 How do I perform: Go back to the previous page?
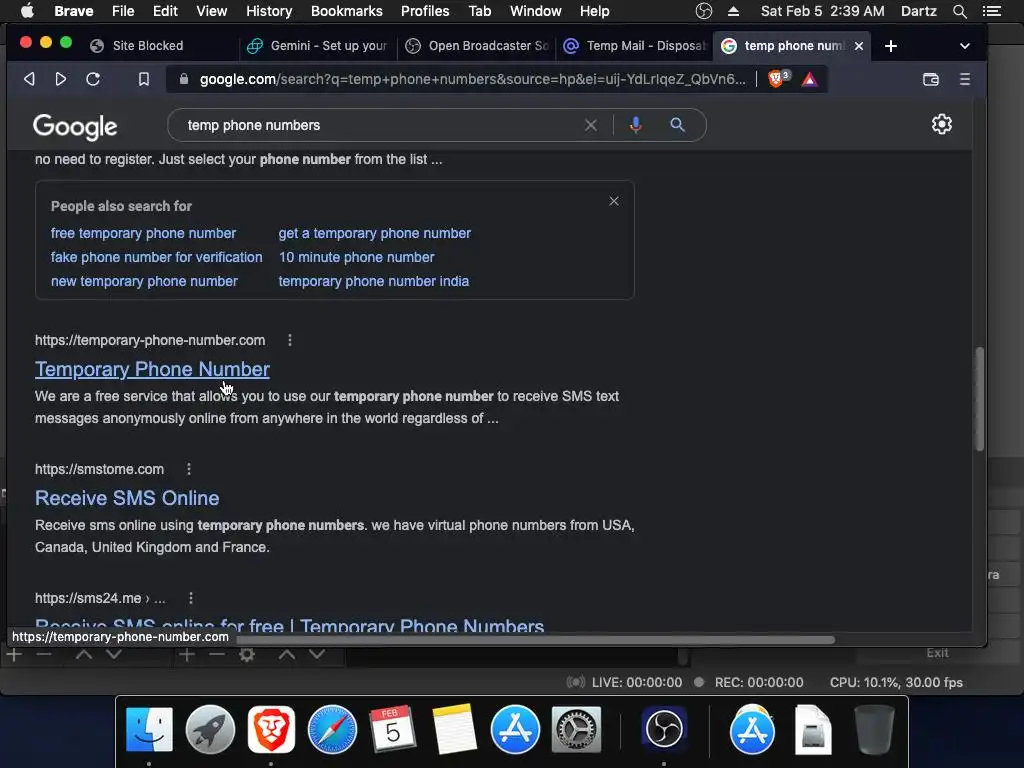(29, 79)
